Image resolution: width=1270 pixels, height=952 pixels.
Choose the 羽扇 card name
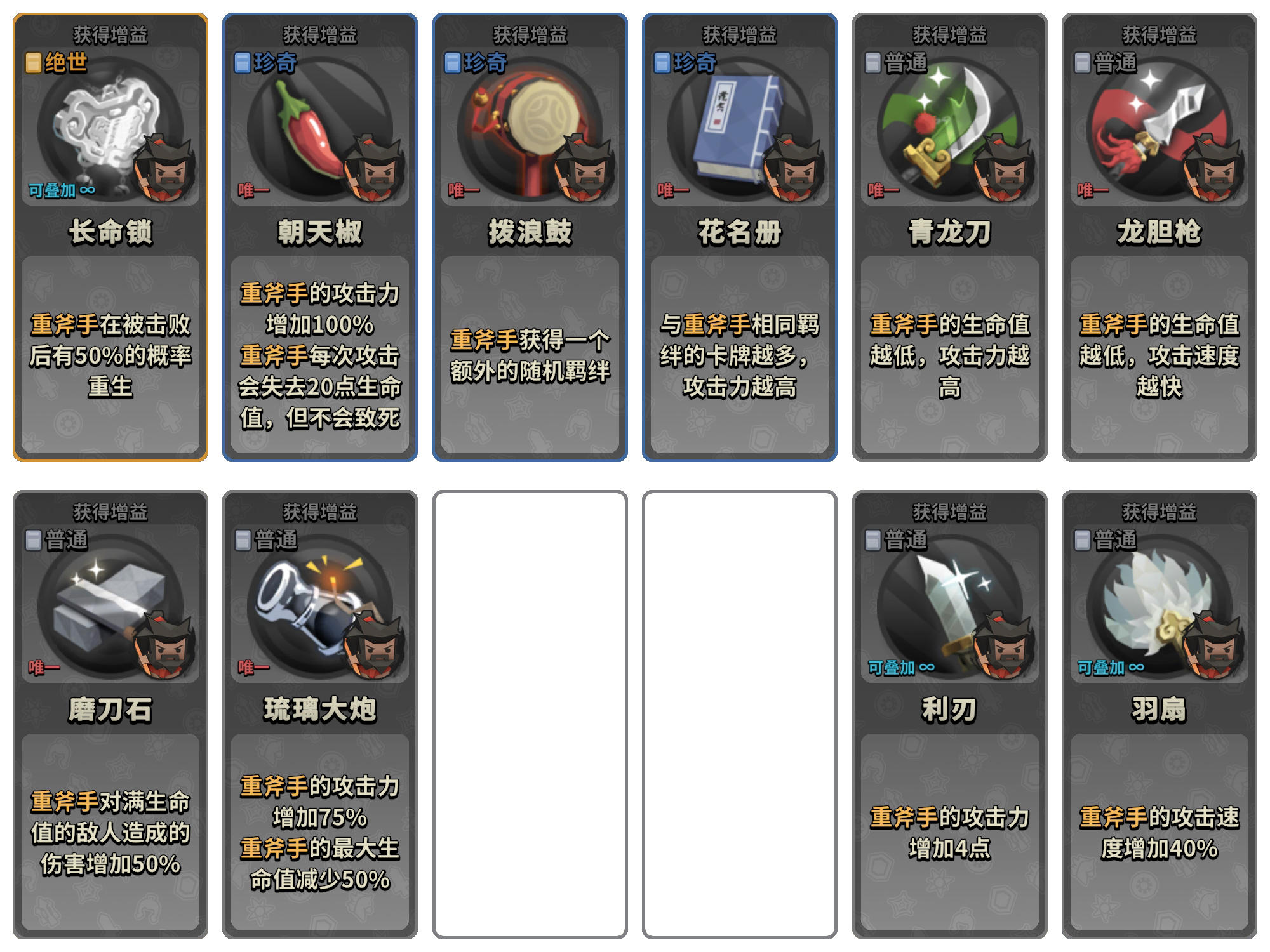pyautogui.click(x=1159, y=709)
